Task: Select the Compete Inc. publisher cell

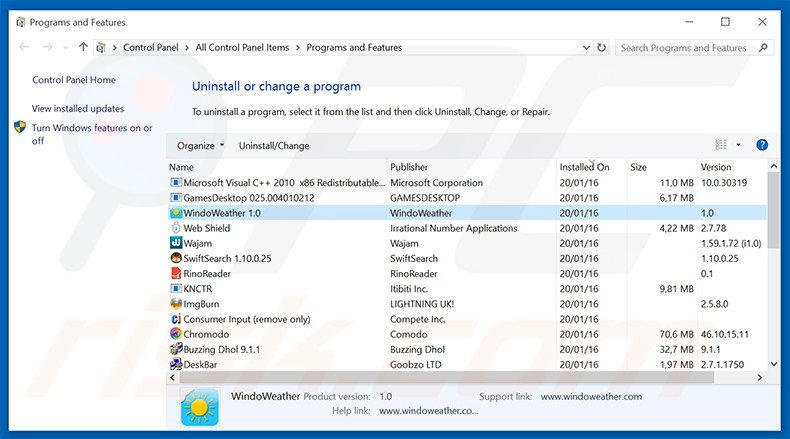Action: (418, 319)
